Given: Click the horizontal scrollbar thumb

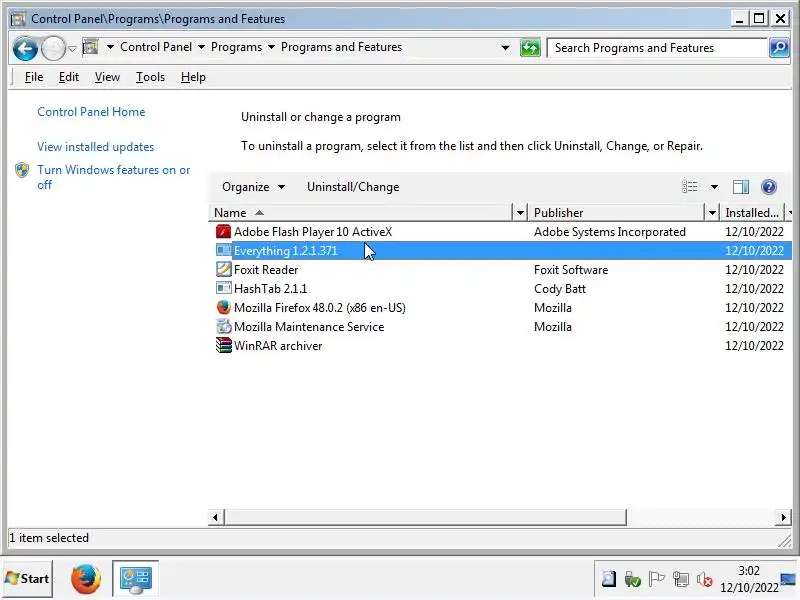Looking at the screenshot, I should pos(425,517).
